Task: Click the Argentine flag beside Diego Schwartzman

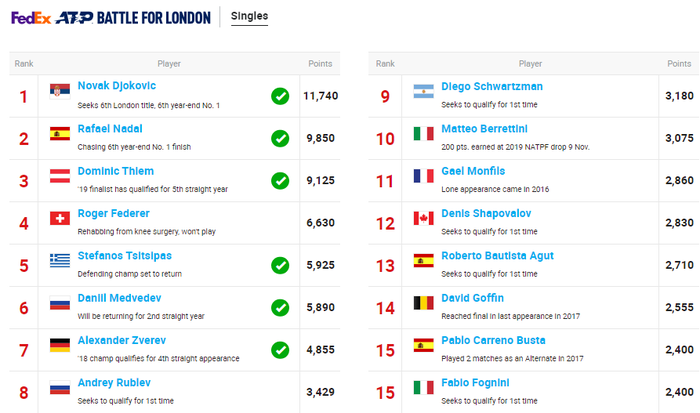Action: 424,91
